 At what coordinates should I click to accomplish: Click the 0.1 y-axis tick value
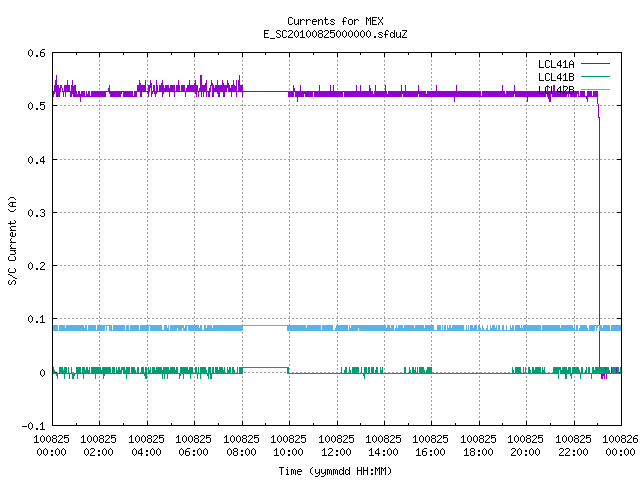coord(36,319)
